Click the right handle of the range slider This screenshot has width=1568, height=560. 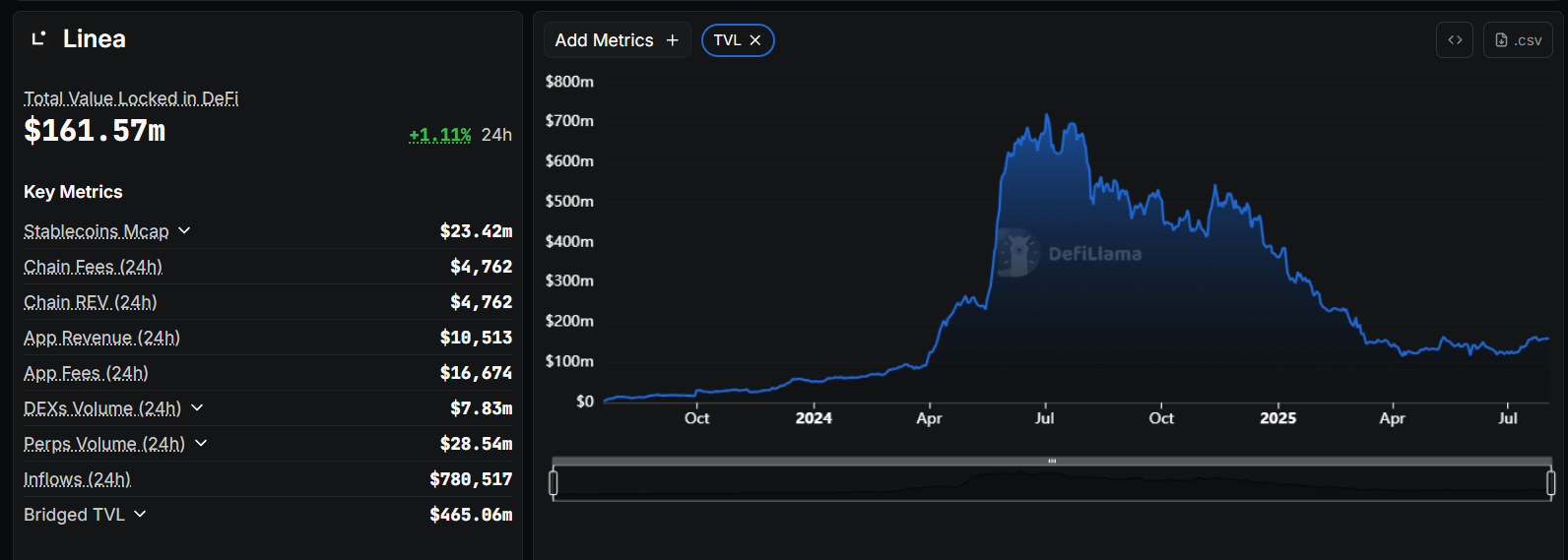tap(1551, 483)
